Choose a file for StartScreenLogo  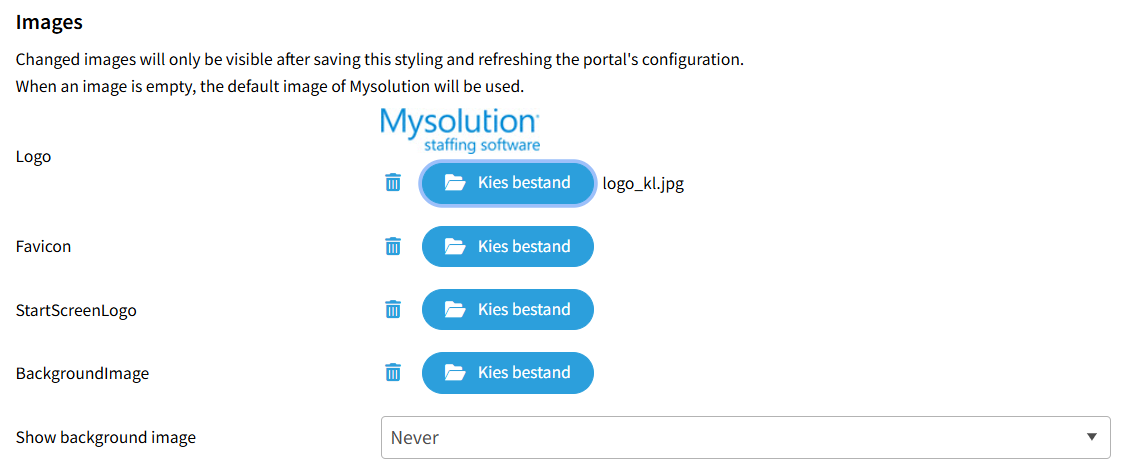point(508,310)
